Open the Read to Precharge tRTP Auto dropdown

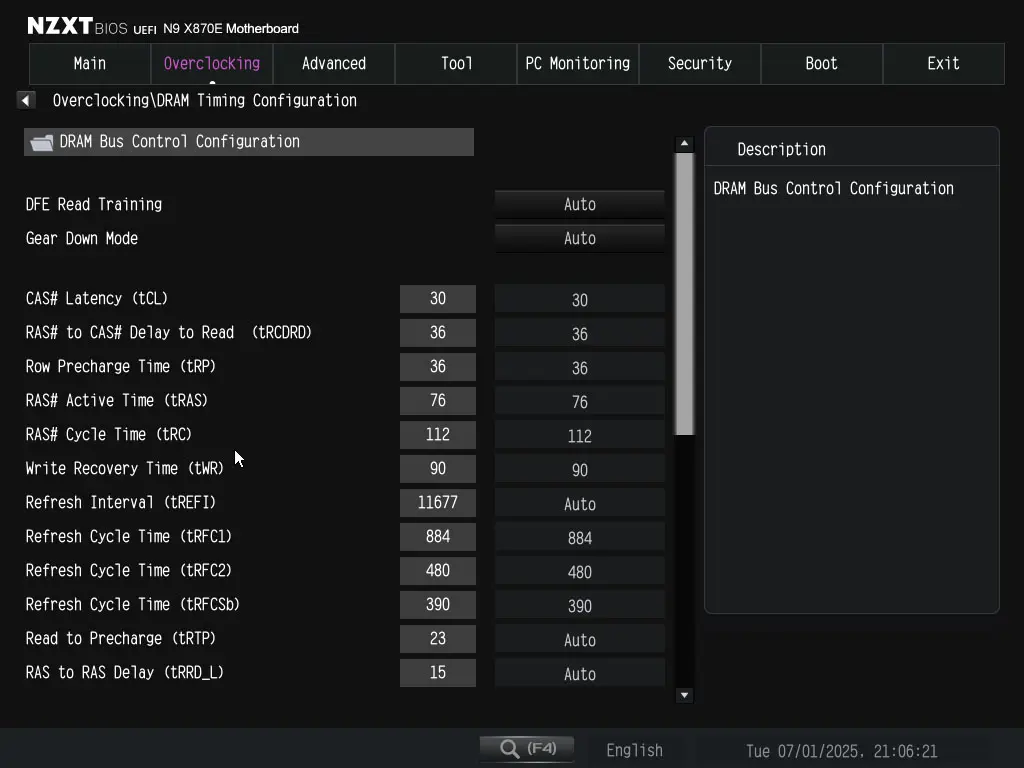580,639
